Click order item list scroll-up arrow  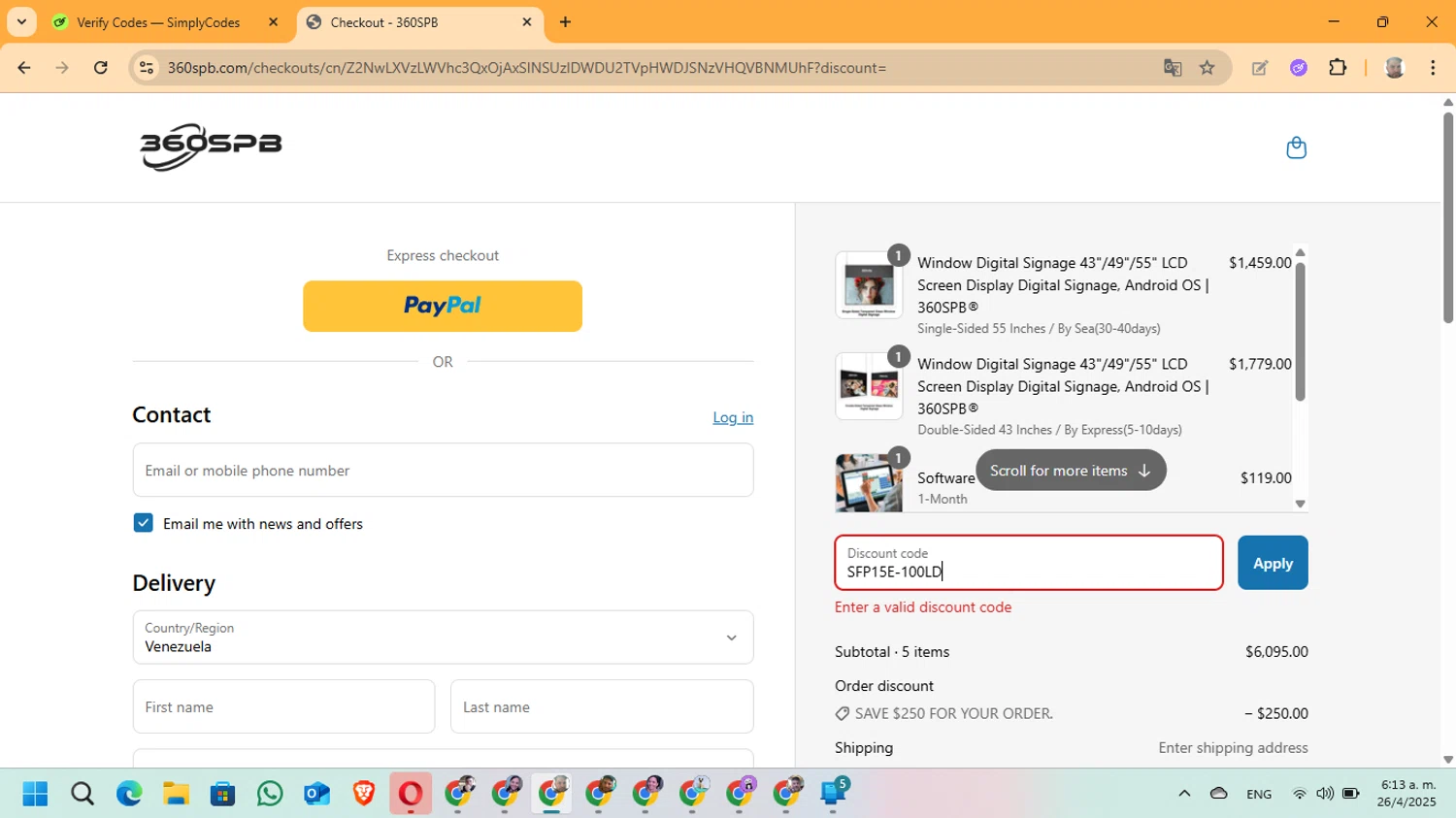1300,252
